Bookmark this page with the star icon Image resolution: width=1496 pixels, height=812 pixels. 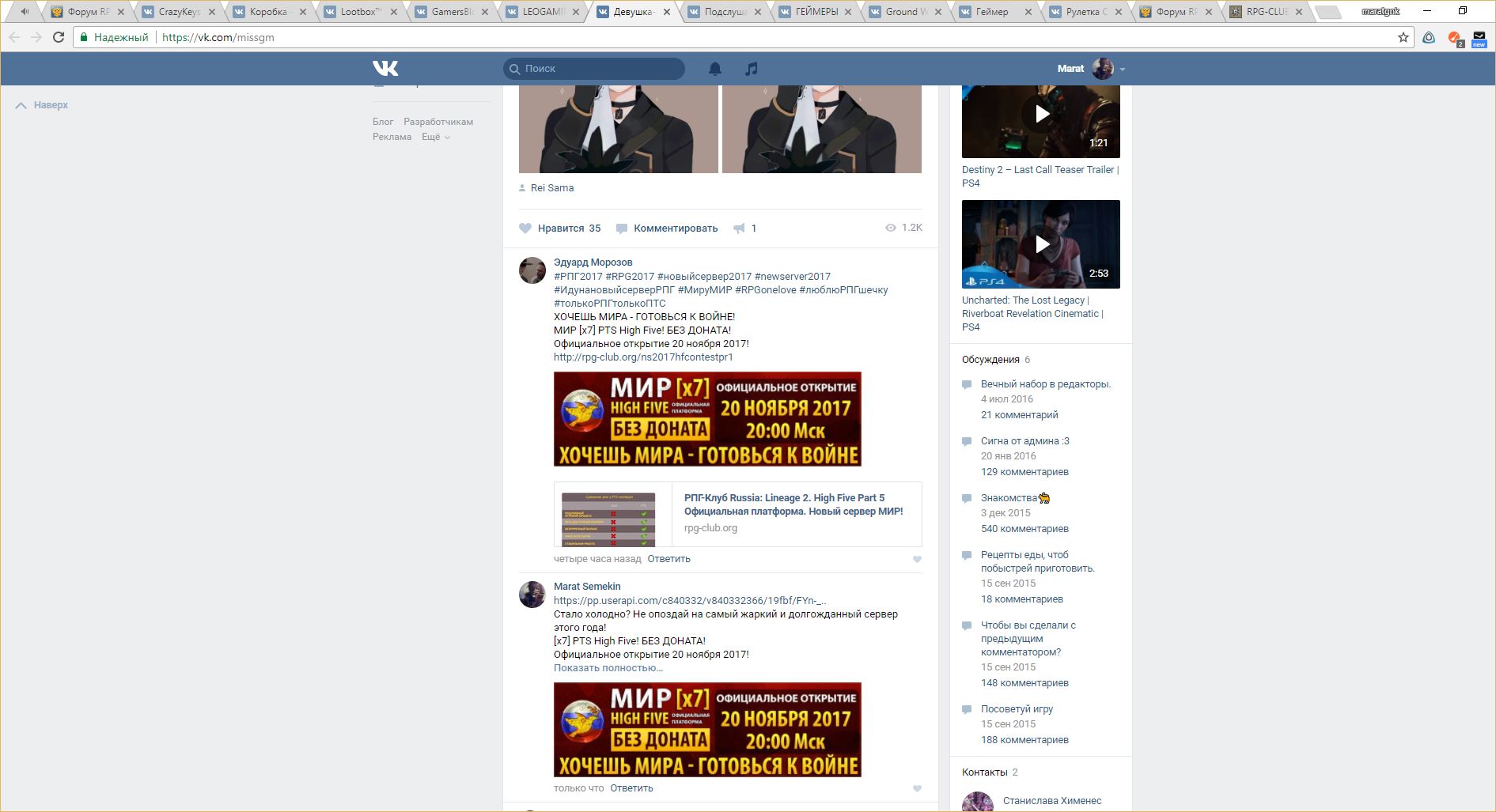1403,37
